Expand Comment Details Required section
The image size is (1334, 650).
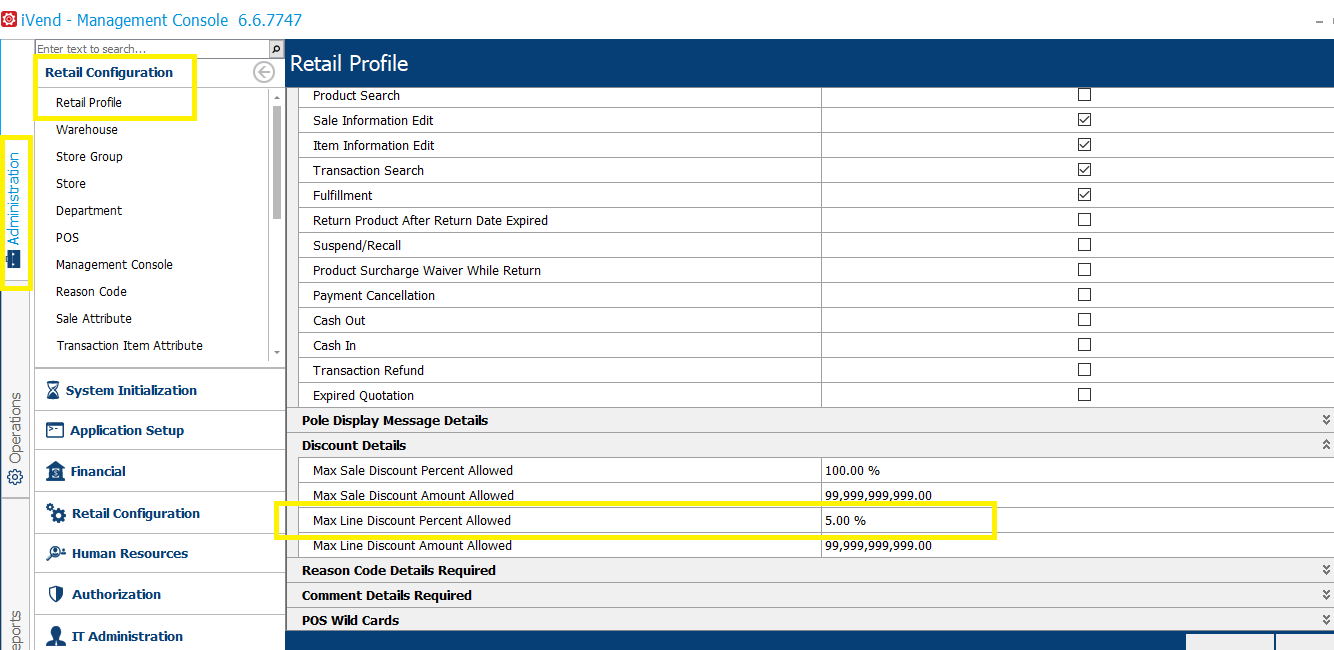[x=1326, y=595]
